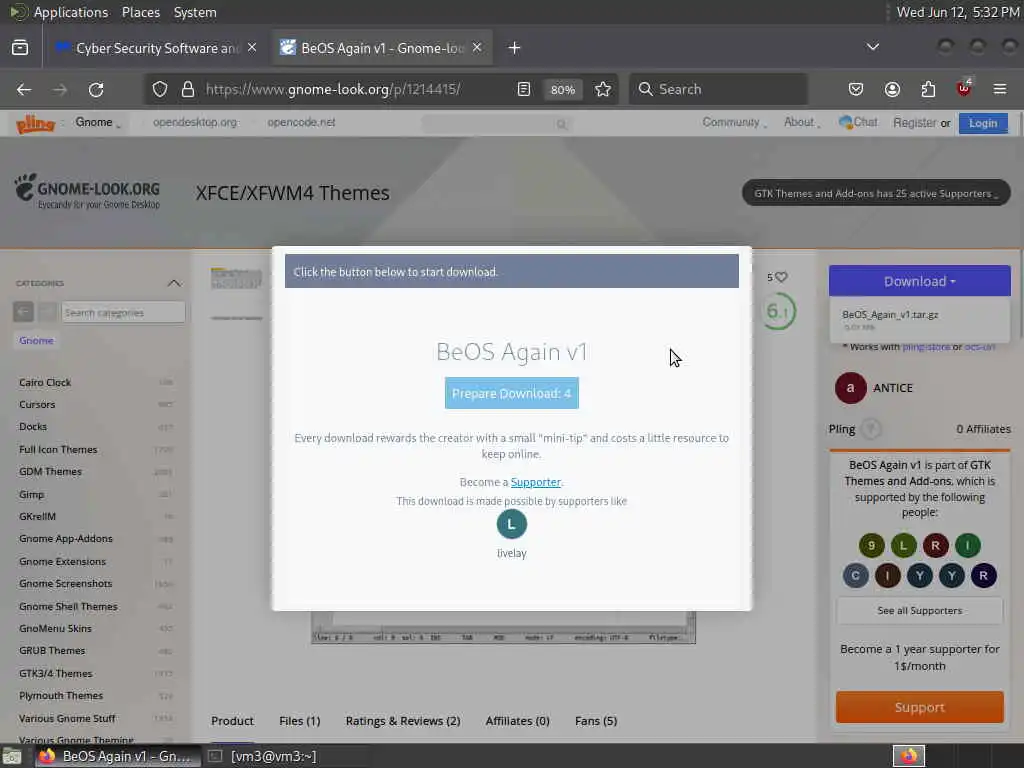Reload the current page
This screenshot has width=1024, height=768.
click(96, 89)
